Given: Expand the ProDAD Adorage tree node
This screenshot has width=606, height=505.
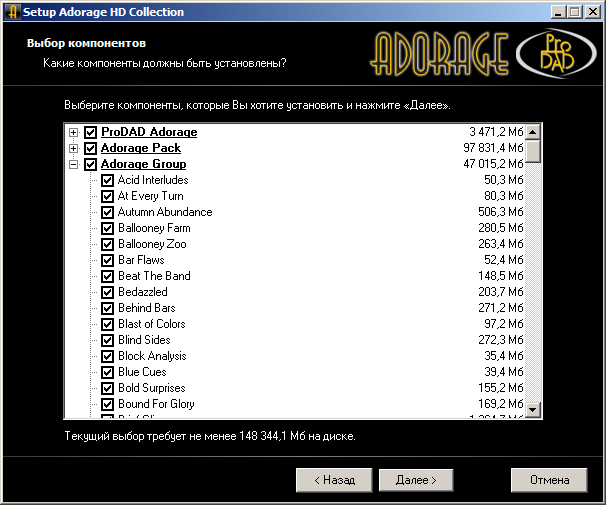Looking at the screenshot, I should point(73,133).
